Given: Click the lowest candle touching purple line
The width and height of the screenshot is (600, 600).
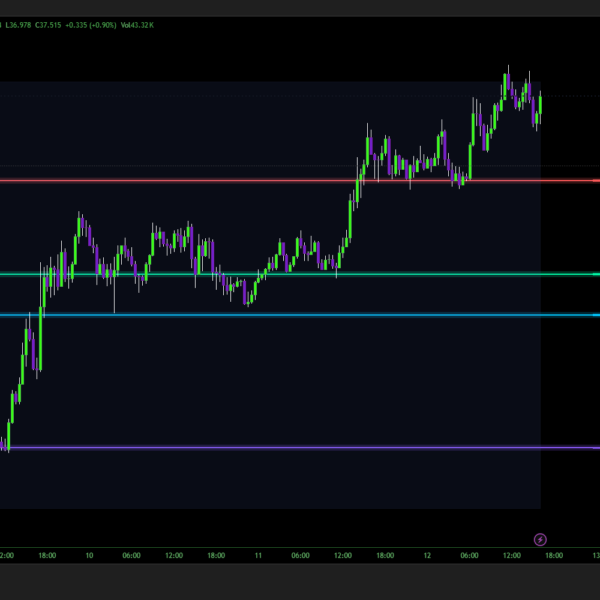Looking at the screenshot, I should pyautogui.click(x=7, y=442).
